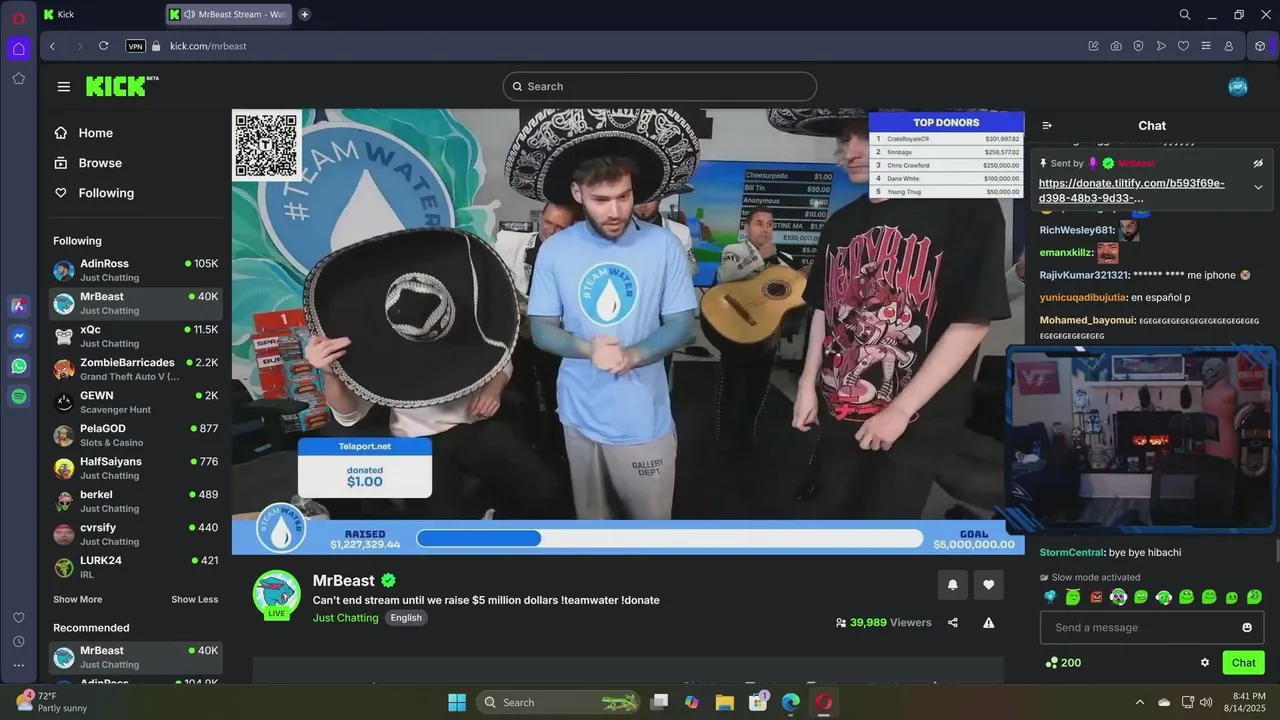Open WhatsApp in Opera sidebar

click(x=19, y=366)
